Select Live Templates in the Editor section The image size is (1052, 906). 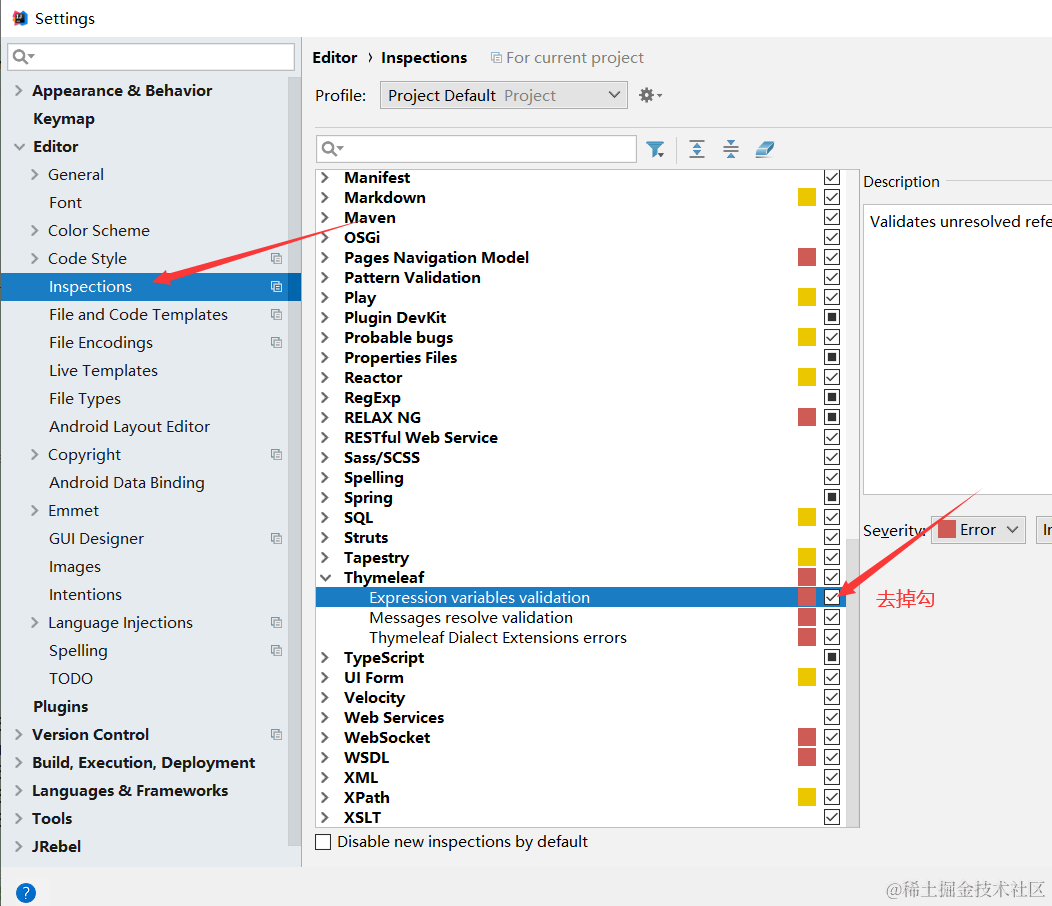pos(103,370)
